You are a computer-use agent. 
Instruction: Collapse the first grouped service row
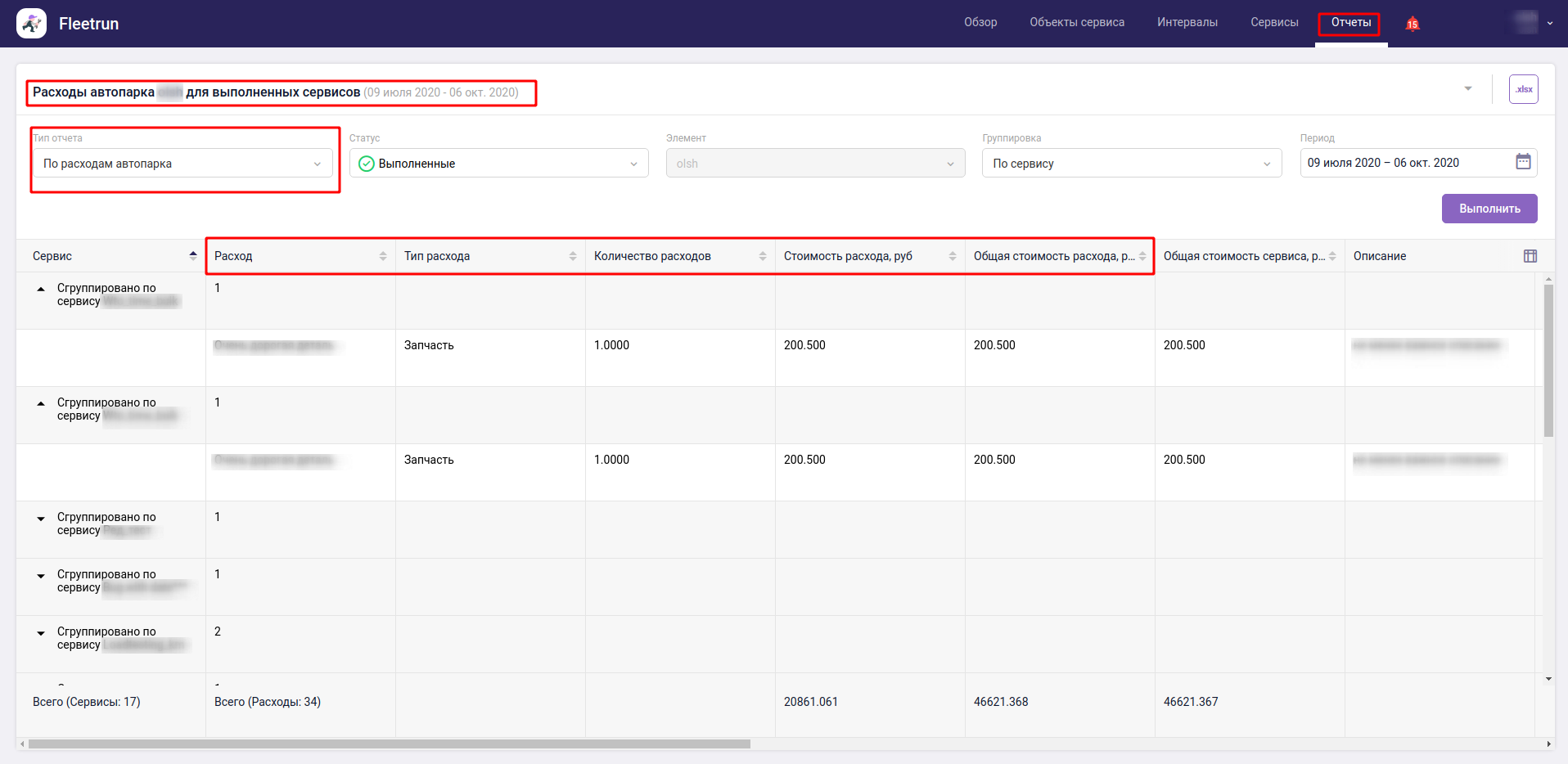(x=41, y=289)
